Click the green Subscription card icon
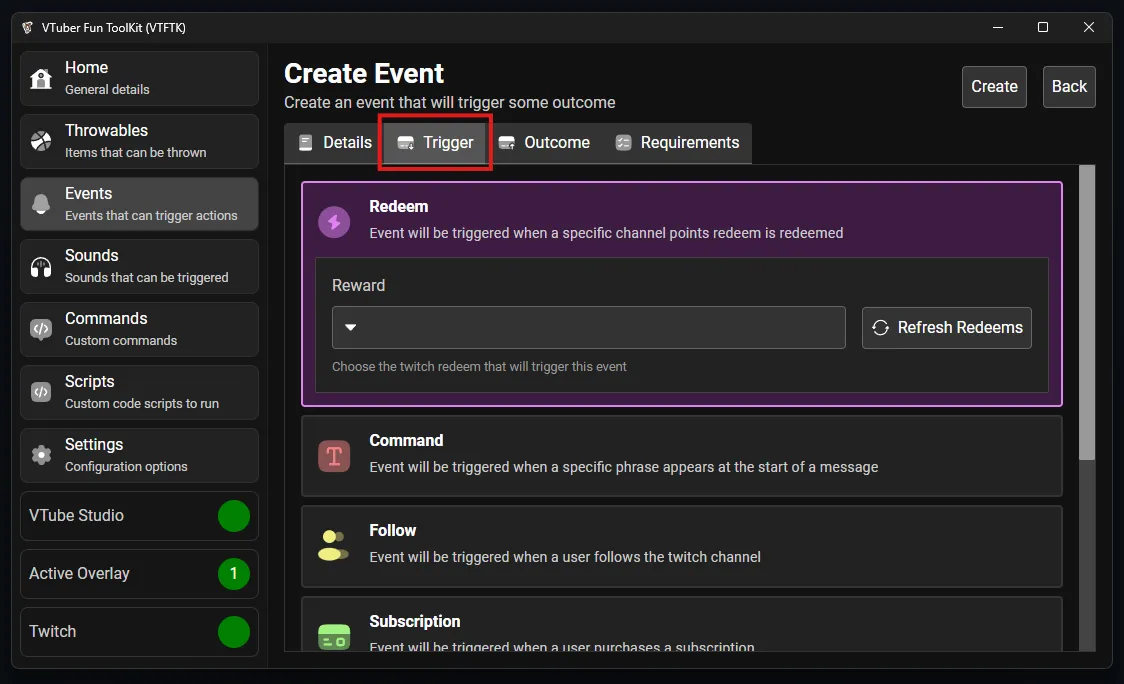The image size is (1124, 684). (x=334, y=636)
